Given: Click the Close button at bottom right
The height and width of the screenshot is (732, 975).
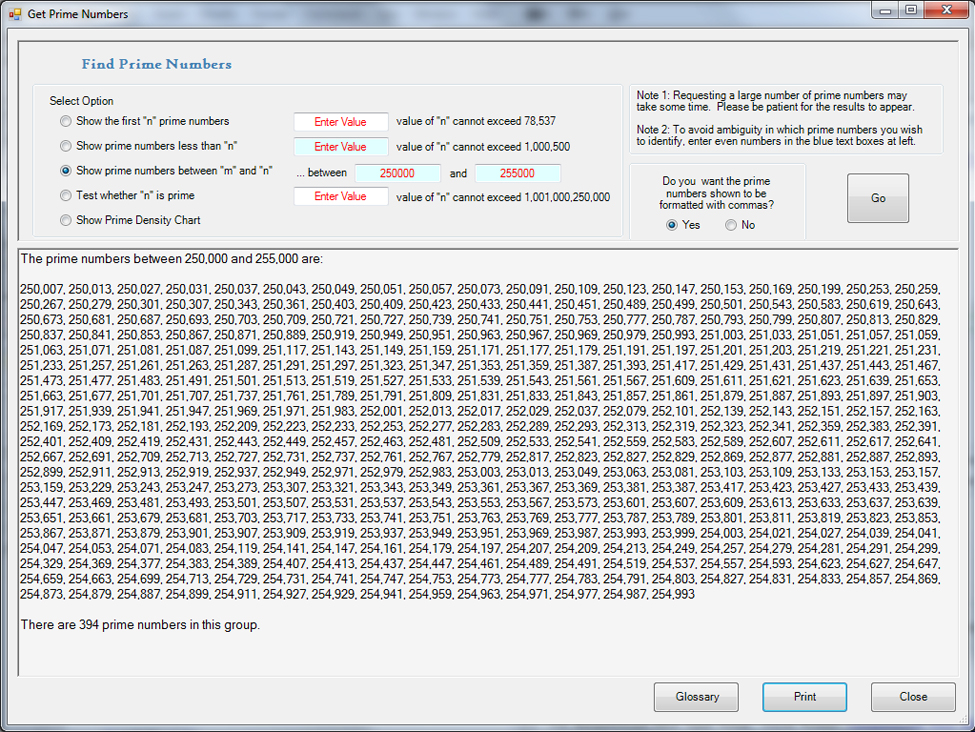Looking at the screenshot, I should tap(912, 697).
